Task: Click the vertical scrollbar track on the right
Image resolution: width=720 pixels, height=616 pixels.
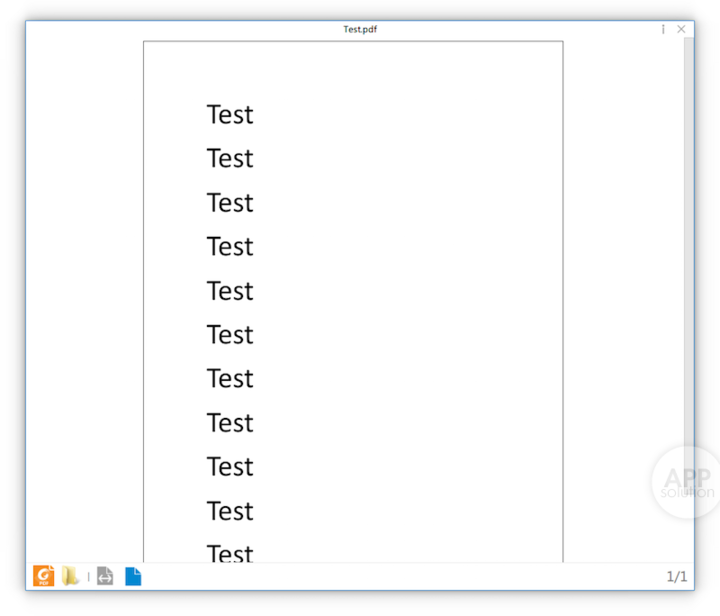Action: (x=688, y=300)
